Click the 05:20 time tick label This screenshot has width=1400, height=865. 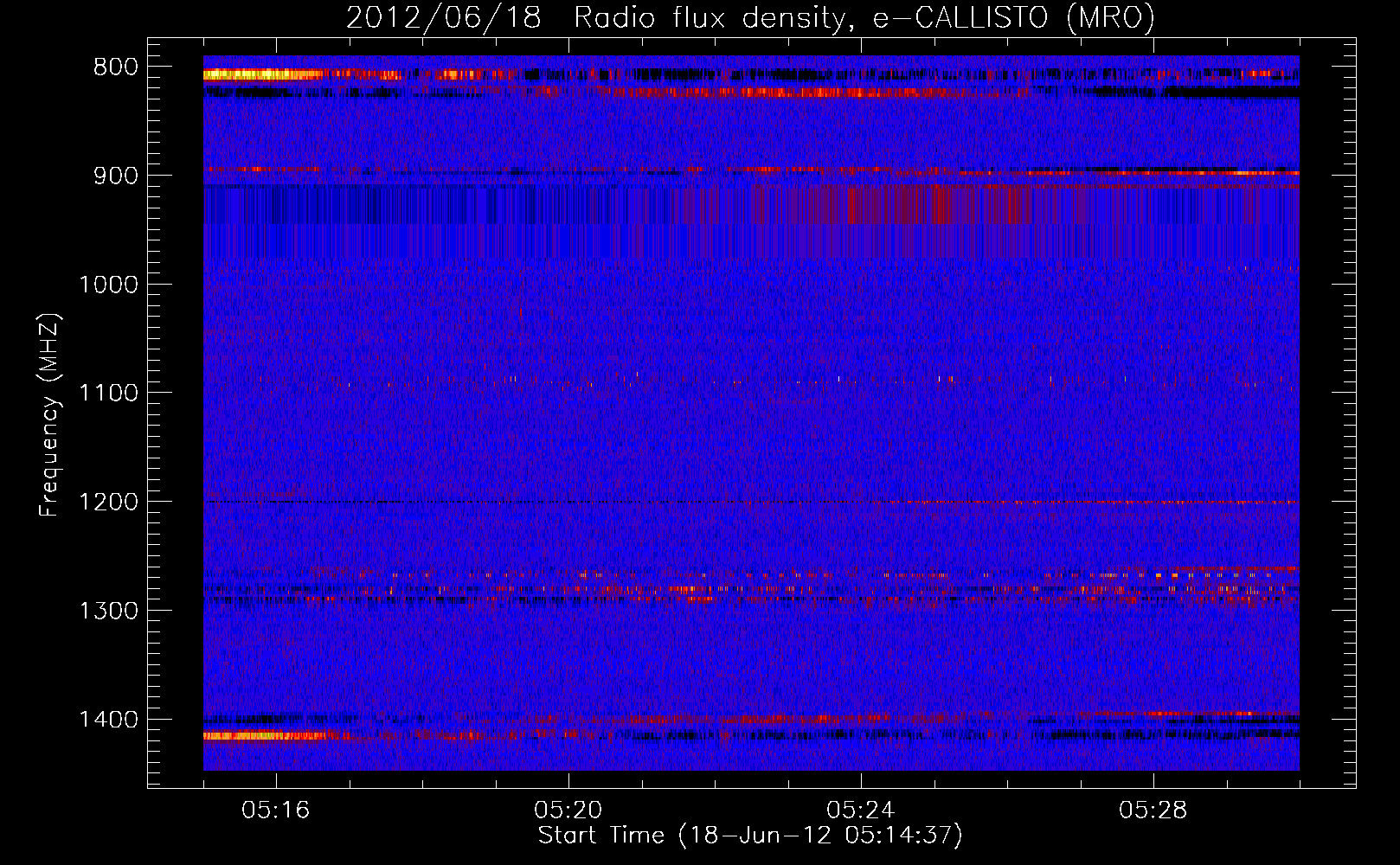568,811
